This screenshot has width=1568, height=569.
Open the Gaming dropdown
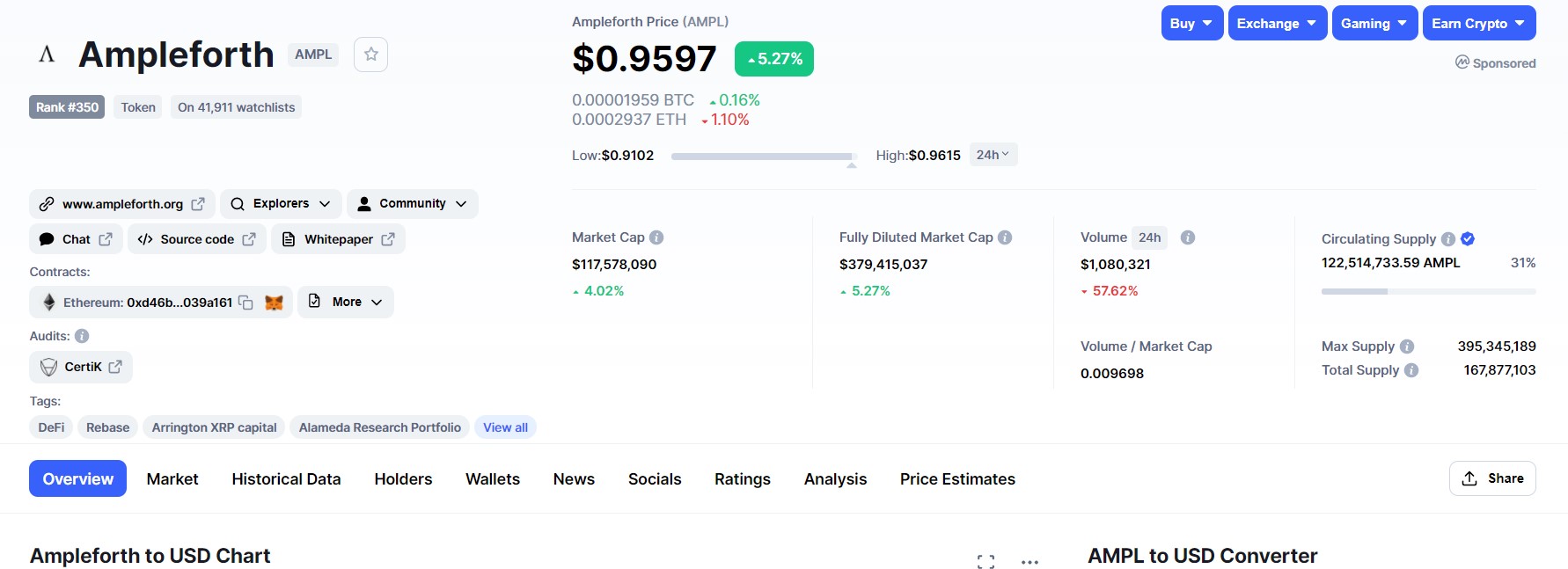pyautogui.click(x=1375, y=24)
